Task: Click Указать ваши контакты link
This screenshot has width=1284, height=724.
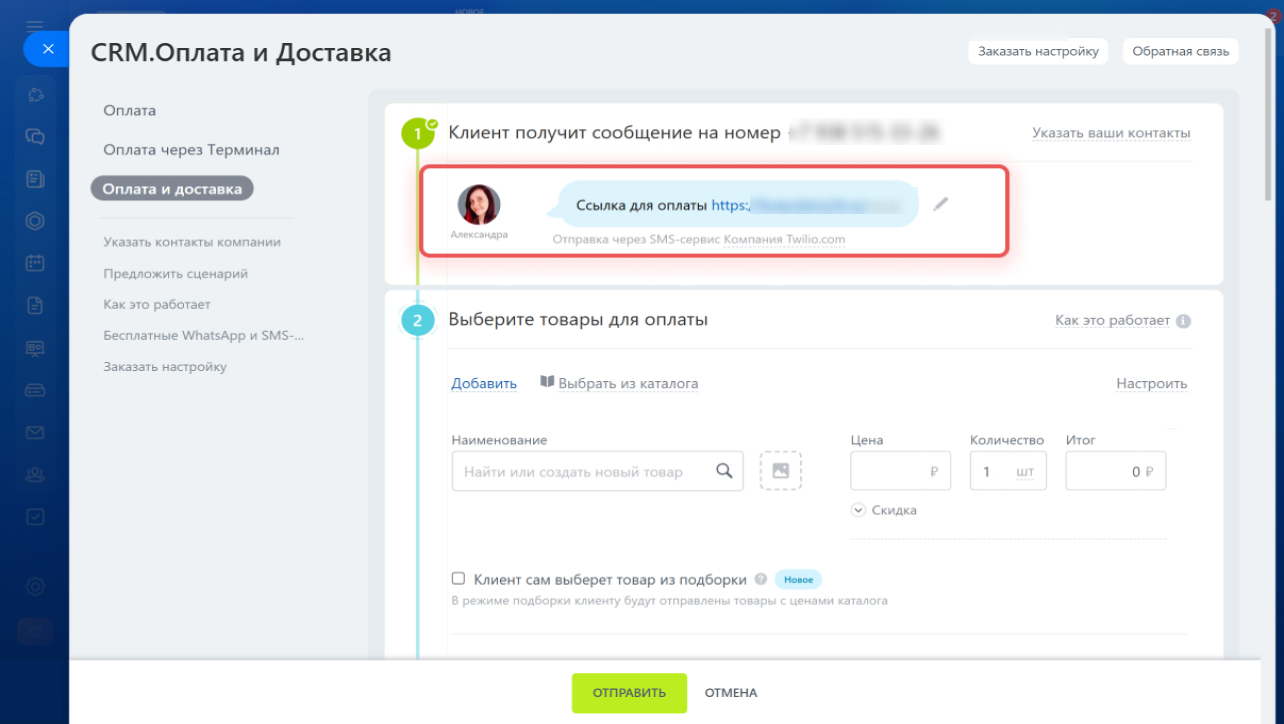Action: 1111,133
